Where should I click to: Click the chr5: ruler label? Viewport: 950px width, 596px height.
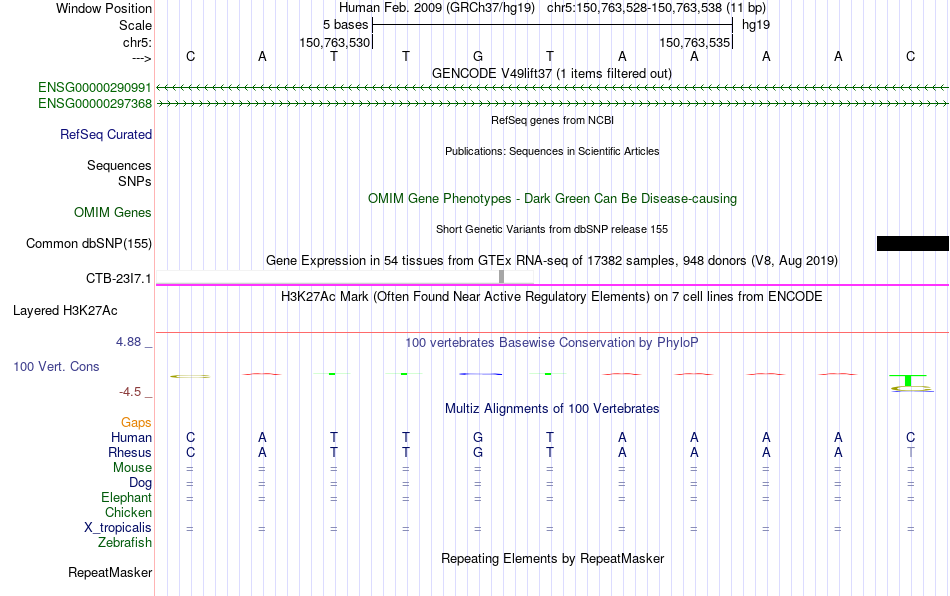(137, 42)
